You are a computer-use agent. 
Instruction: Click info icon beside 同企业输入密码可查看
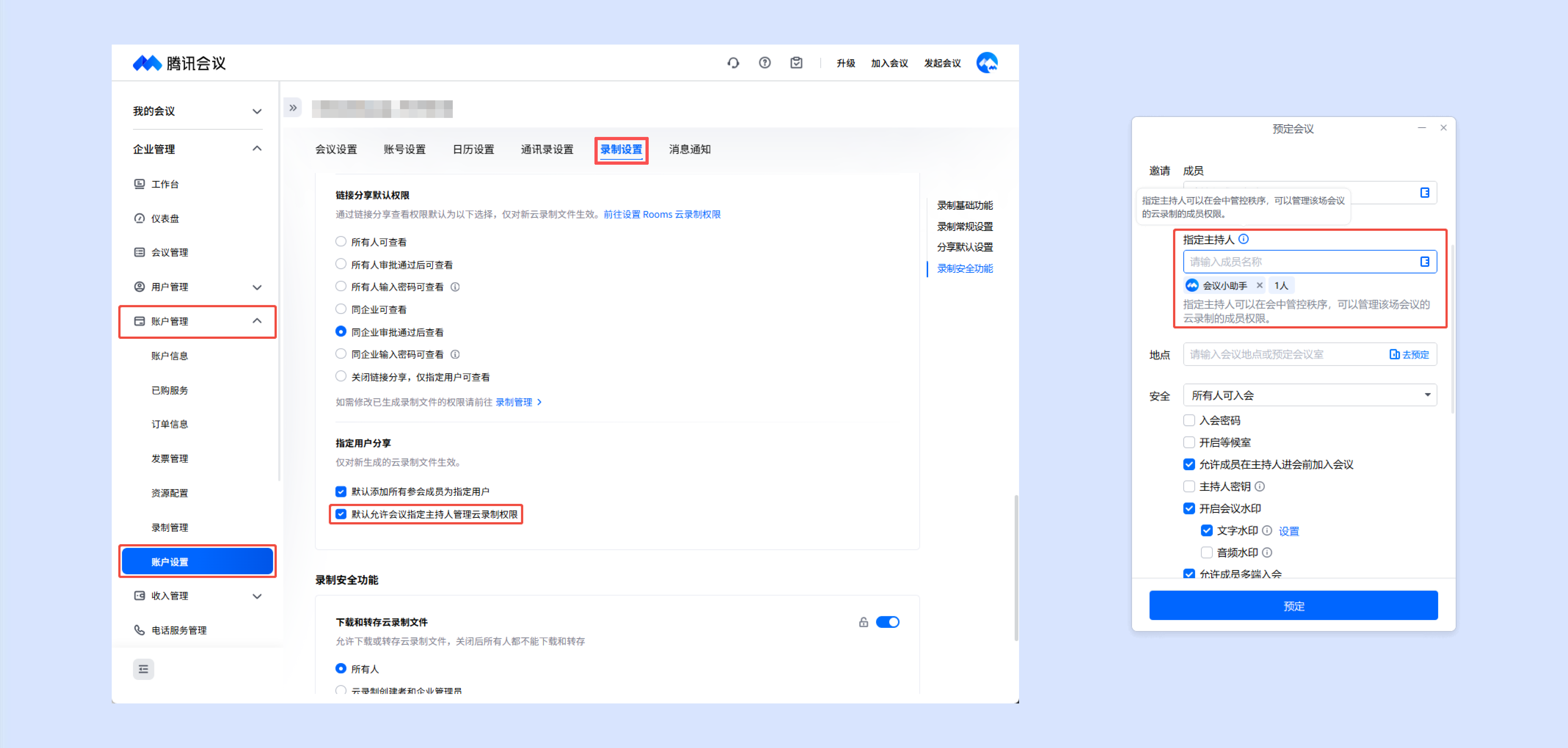coord(455,354)
